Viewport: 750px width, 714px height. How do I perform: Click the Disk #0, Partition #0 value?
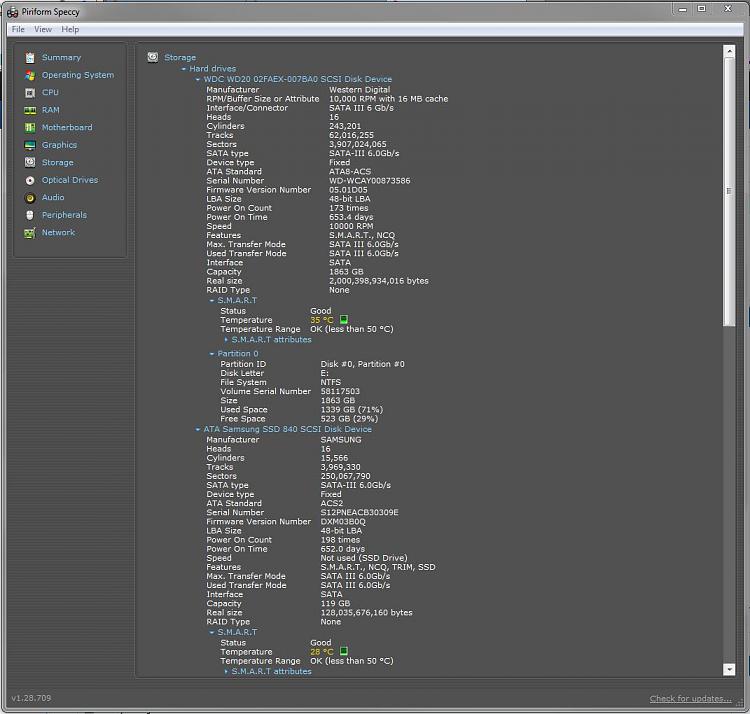(x=363, y=364)
